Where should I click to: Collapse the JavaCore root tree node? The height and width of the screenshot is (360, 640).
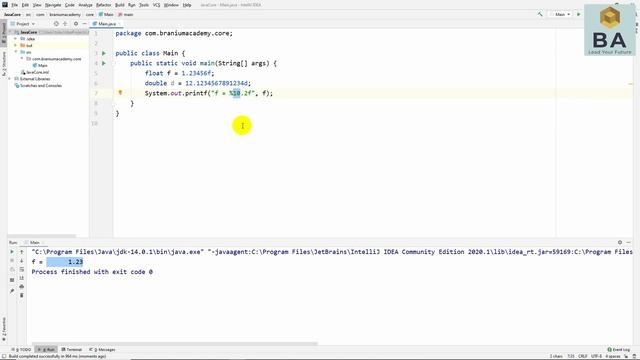11,32
